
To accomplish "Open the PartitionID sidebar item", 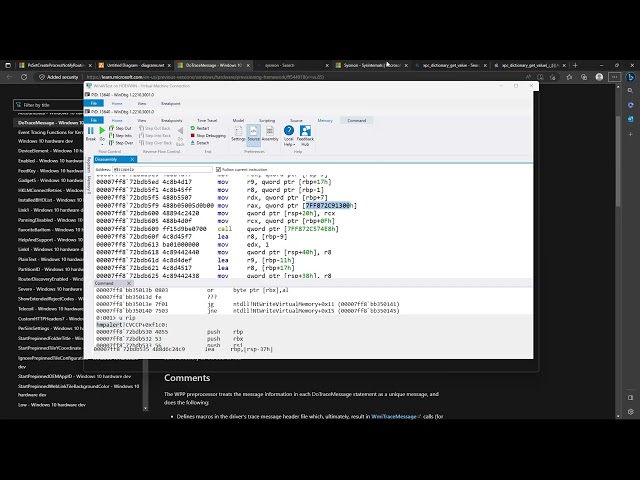I will pos(51,269).
